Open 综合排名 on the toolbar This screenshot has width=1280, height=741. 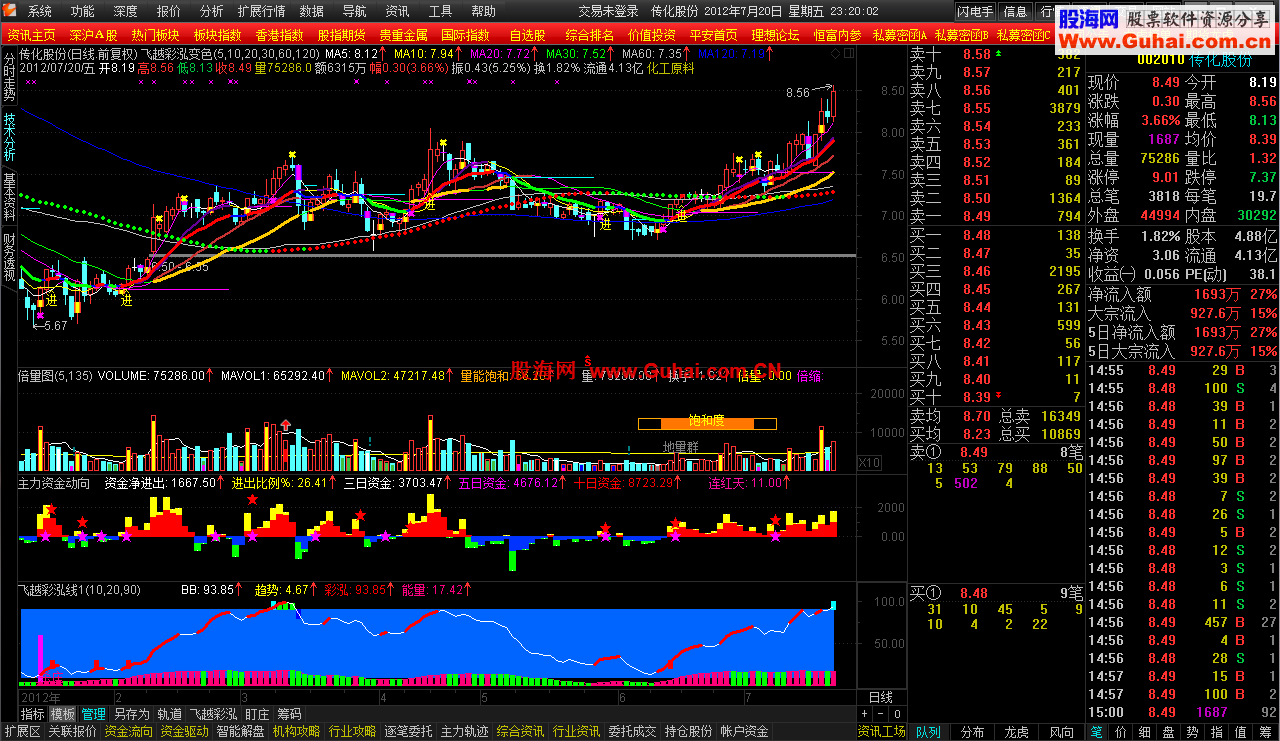click(589, 35)
